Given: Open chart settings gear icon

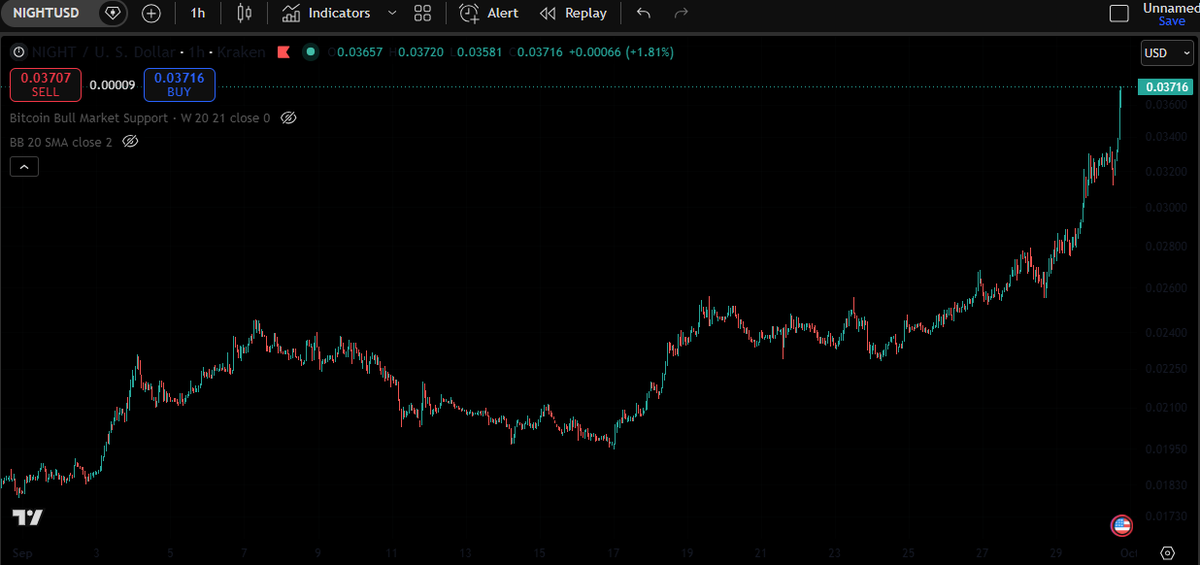Looking at the screenshot, I should point(1167,552).
